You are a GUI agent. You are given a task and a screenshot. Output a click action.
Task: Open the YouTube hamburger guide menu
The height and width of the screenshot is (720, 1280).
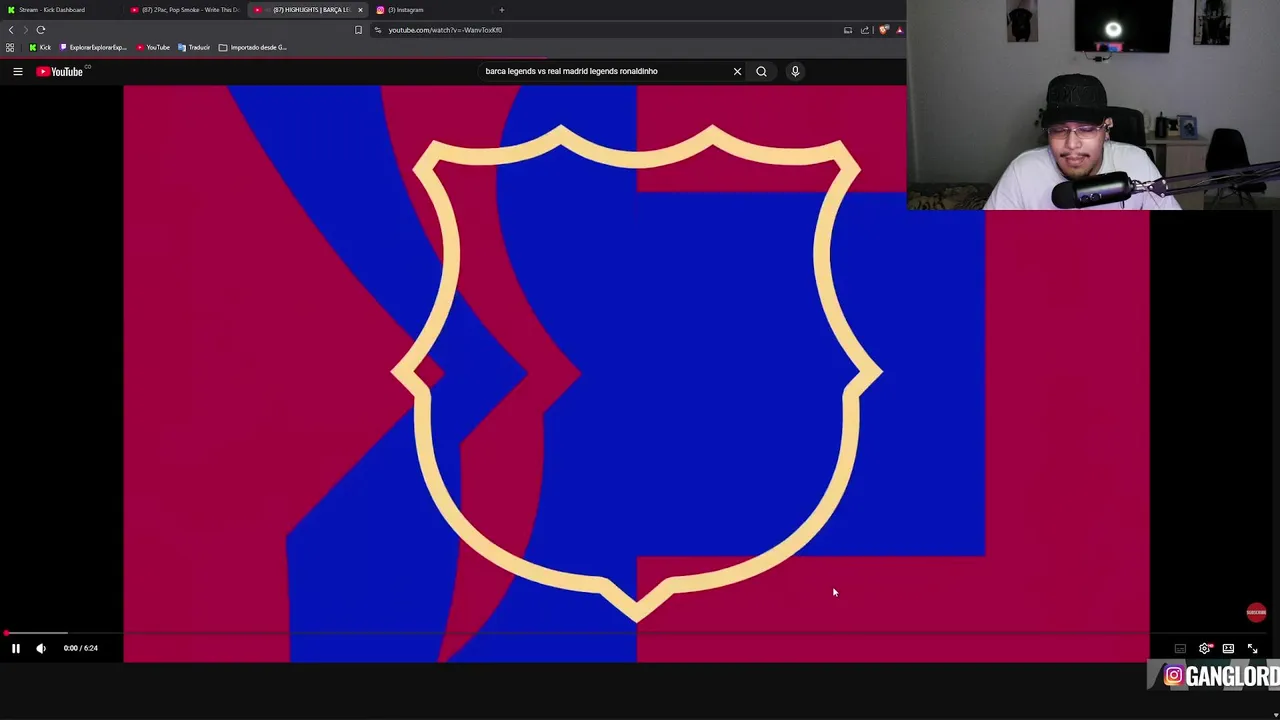click(x=17, y=71)
